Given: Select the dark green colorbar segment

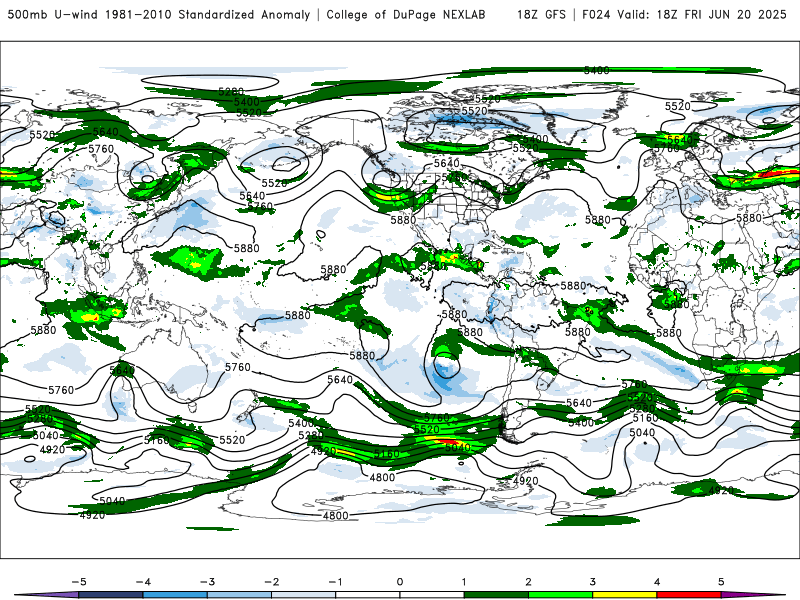Looking at the screenshot, I should pos(496,595).
